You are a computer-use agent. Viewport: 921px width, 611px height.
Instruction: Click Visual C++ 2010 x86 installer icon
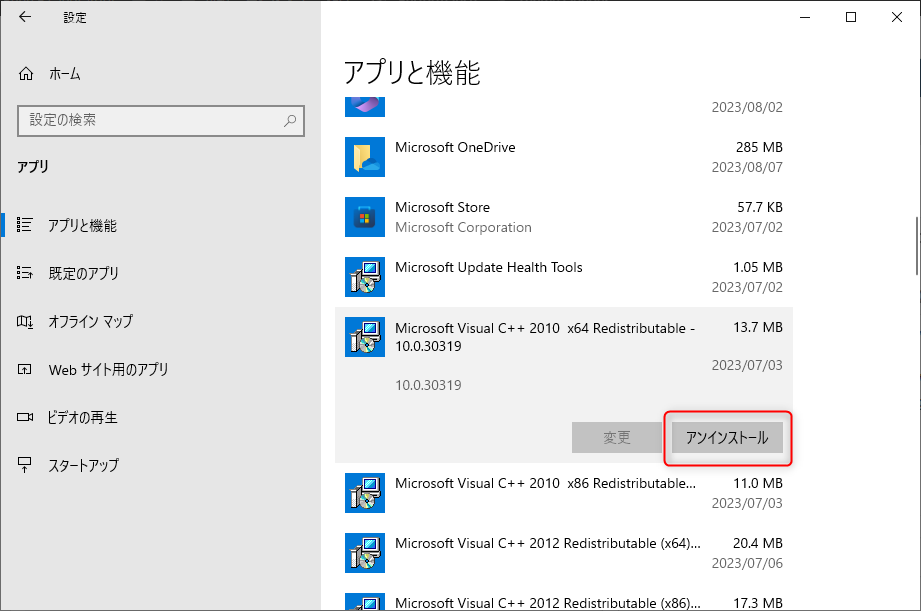(365, 493)
